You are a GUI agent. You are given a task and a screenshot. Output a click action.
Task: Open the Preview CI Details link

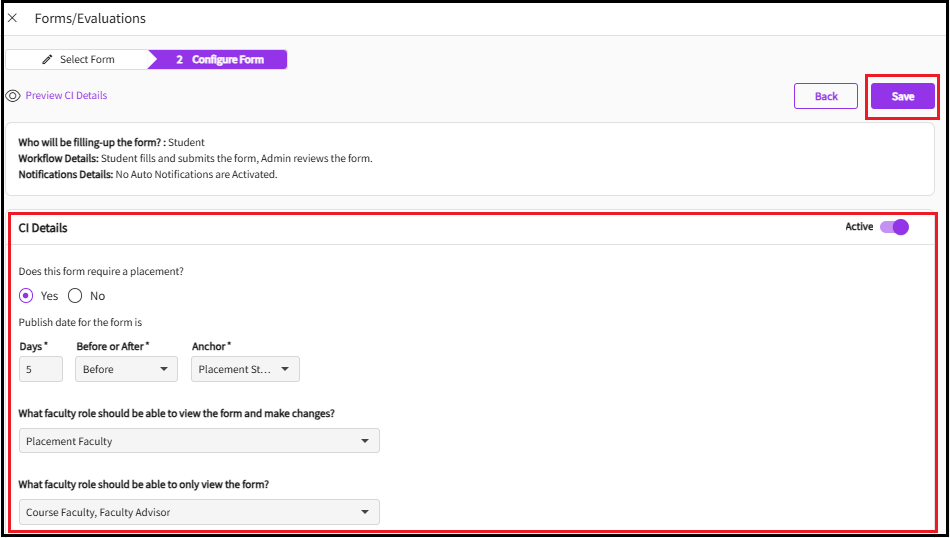pos(66,96)
